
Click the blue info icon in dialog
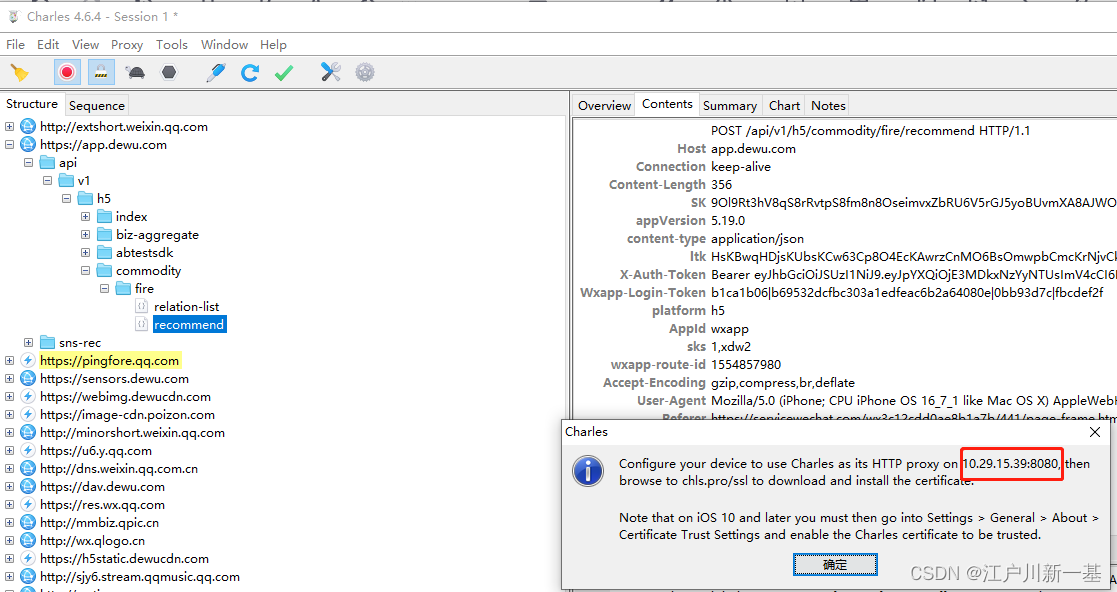click(588, 471)
